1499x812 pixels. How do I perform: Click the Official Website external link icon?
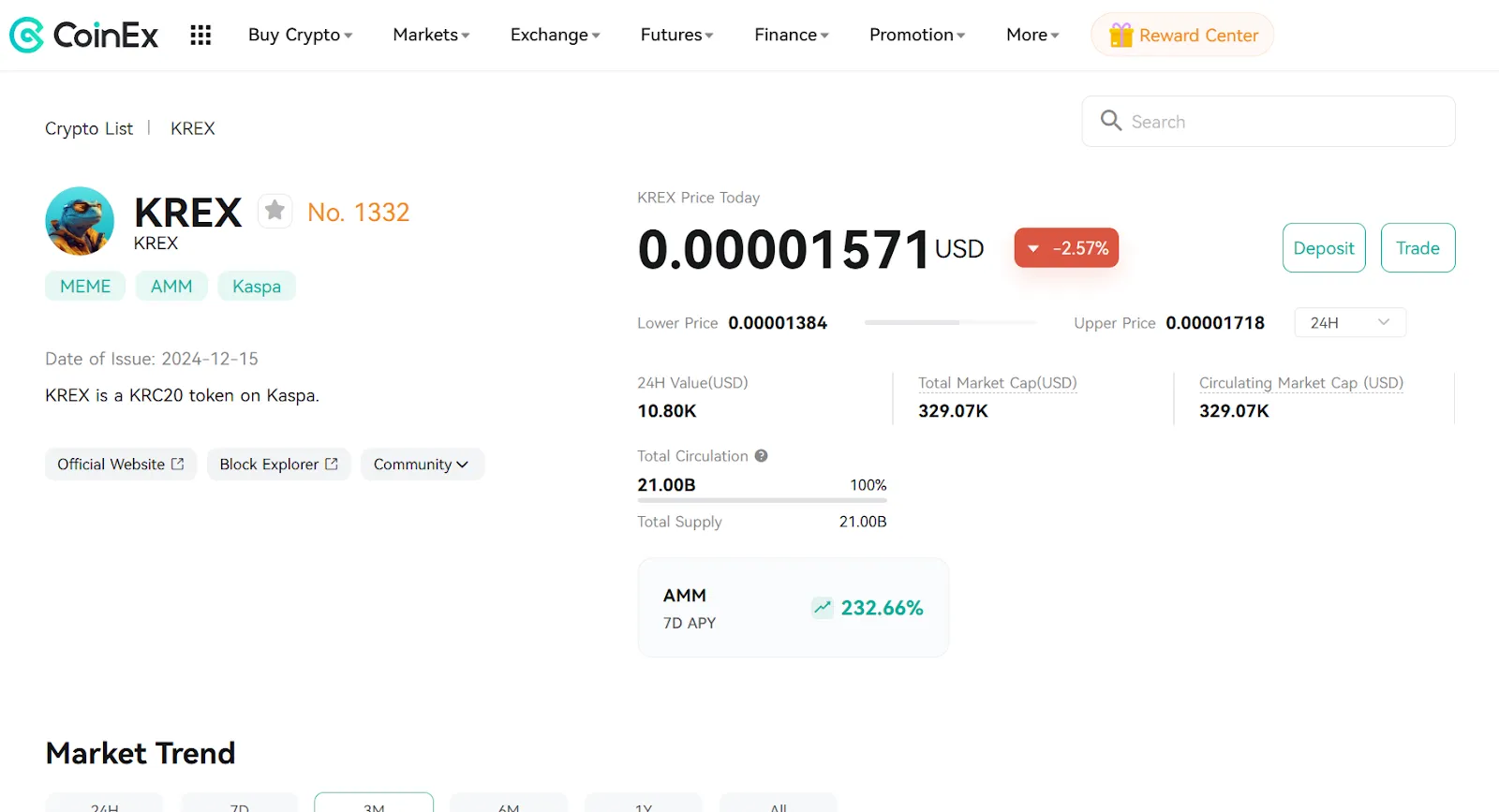(x=178, y=464)
